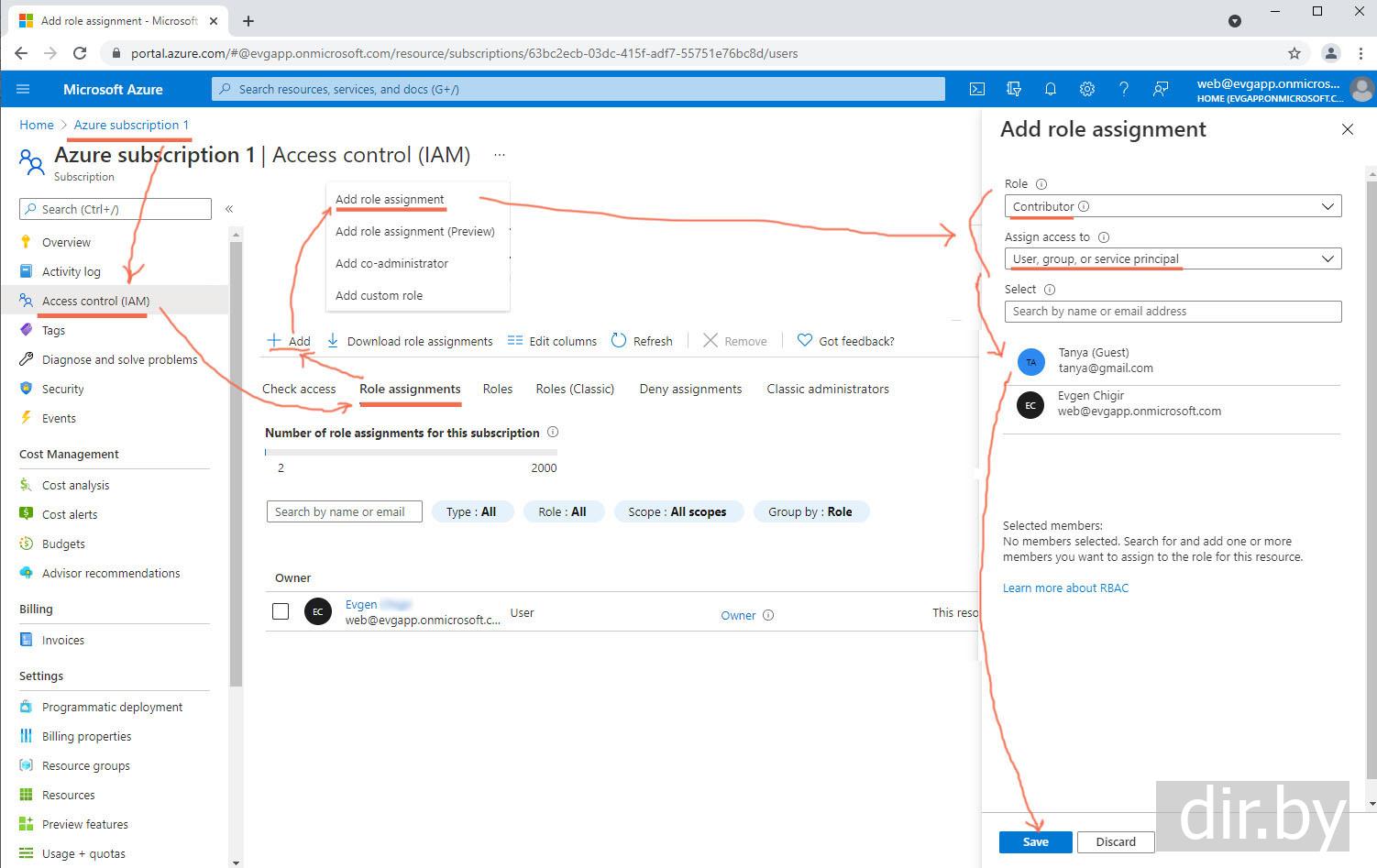Select Add custom role menu entry

[379, 295]
